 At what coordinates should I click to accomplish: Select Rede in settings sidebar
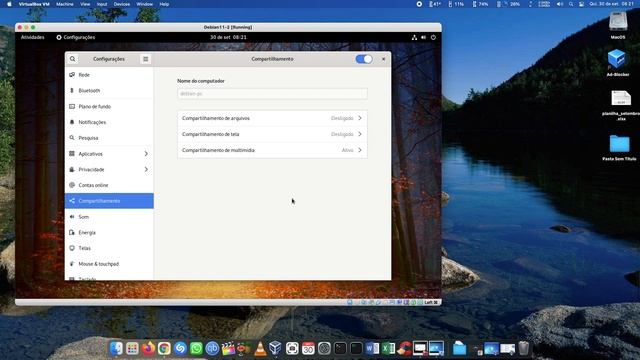pos(109,75)
